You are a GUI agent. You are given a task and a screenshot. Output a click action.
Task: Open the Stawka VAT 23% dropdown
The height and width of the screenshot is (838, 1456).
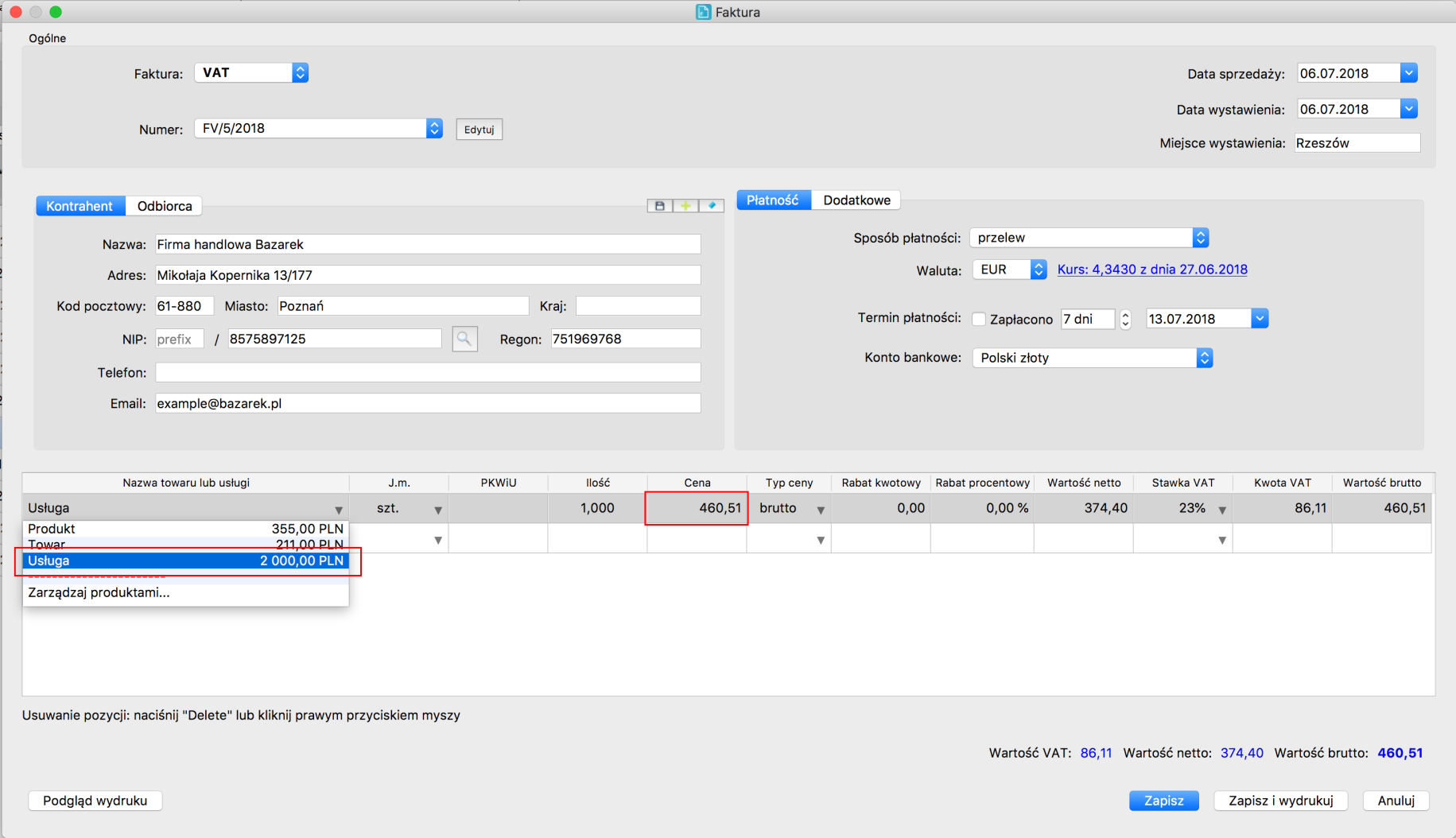(x=1222, y=510)
